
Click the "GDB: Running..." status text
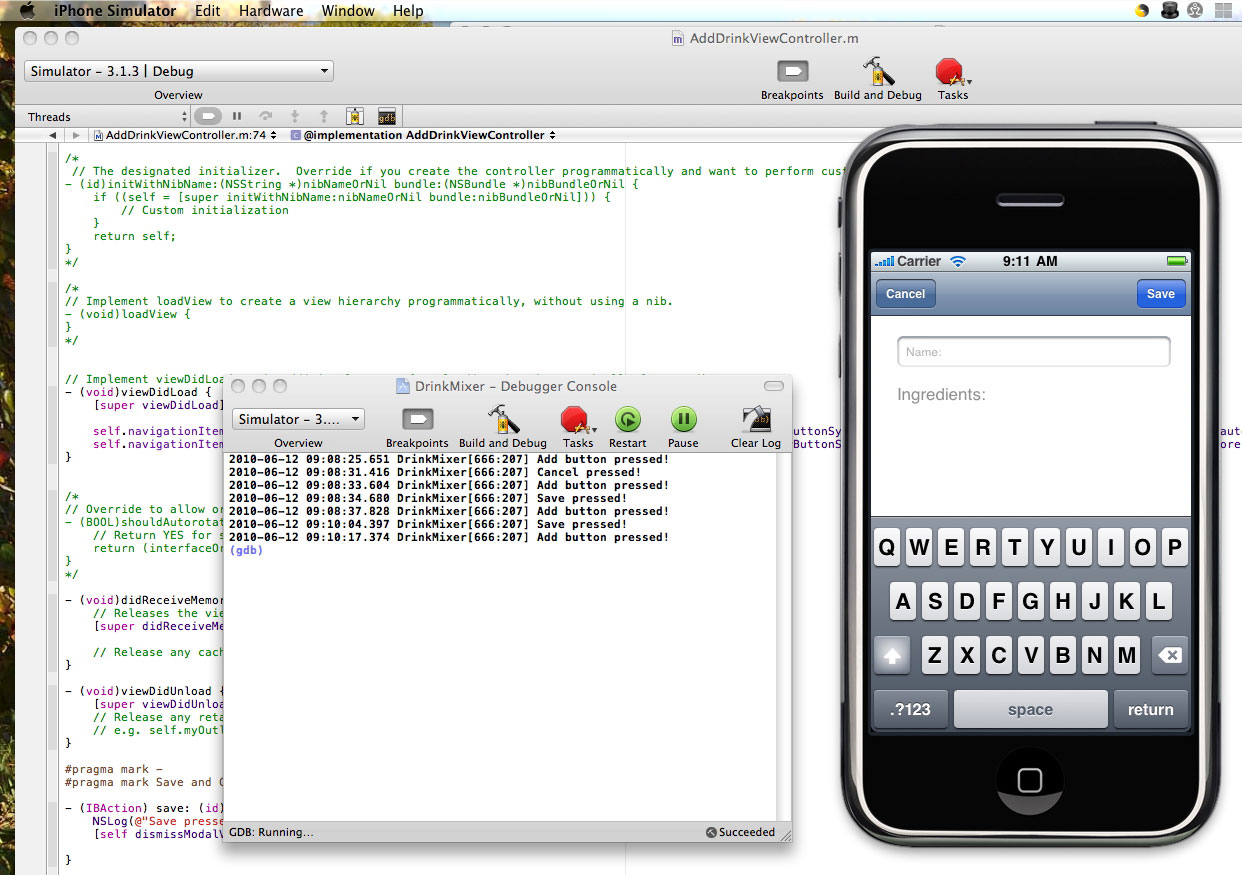pyautogui.click(x=271, y=832)
